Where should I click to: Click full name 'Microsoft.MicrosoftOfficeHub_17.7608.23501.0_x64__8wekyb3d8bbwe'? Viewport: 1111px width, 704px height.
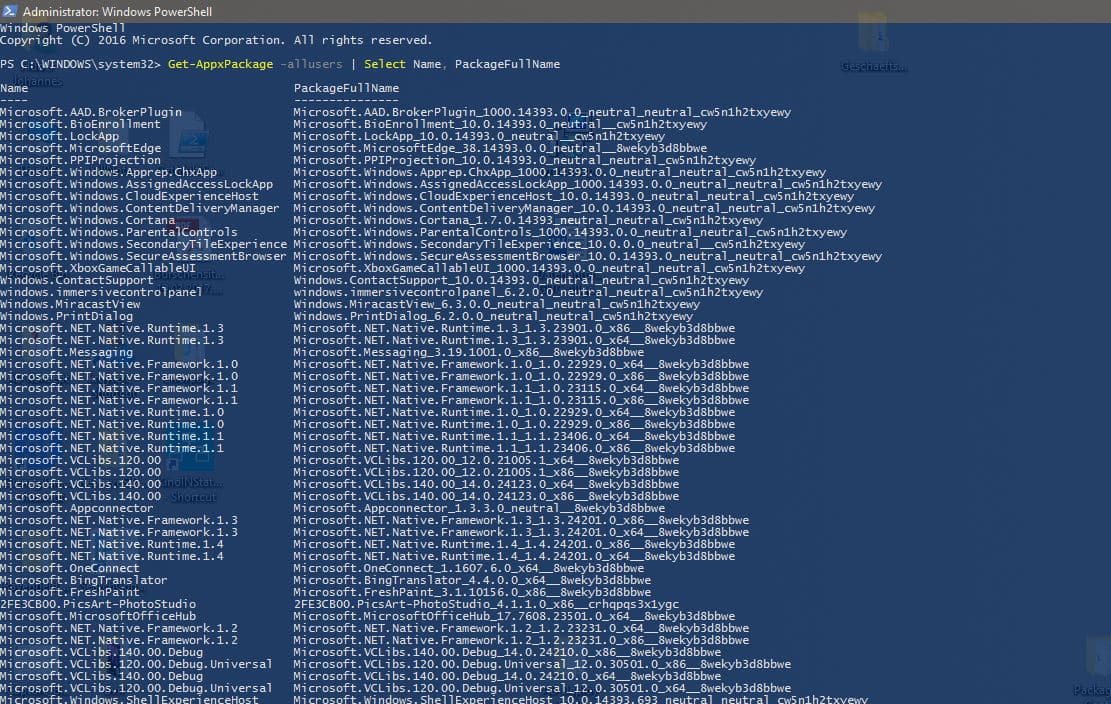tap(514, 616)
